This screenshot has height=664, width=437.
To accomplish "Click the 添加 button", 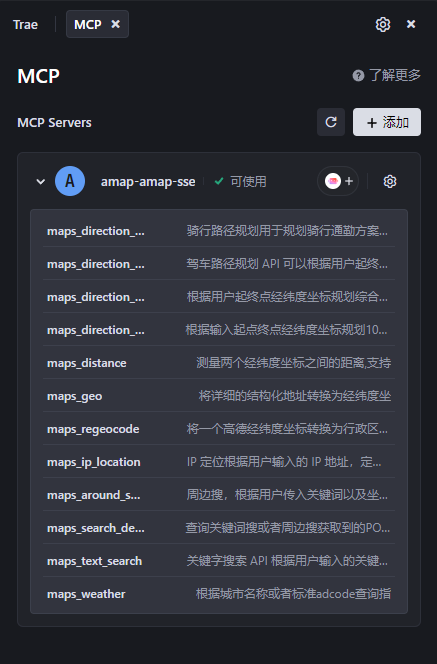I will (387, 122).
